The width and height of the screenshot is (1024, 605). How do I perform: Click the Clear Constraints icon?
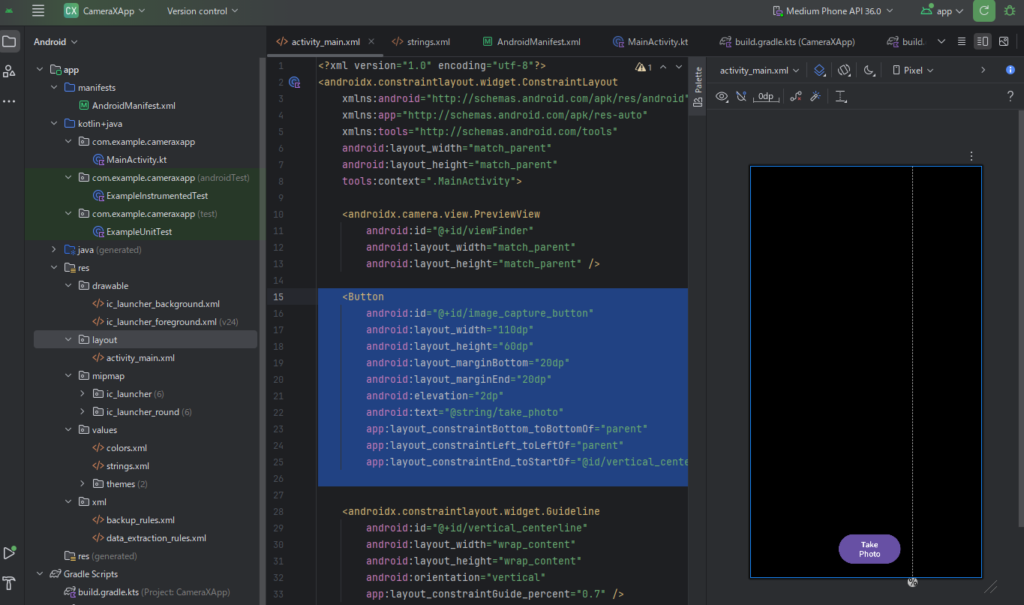pos(795,97)
